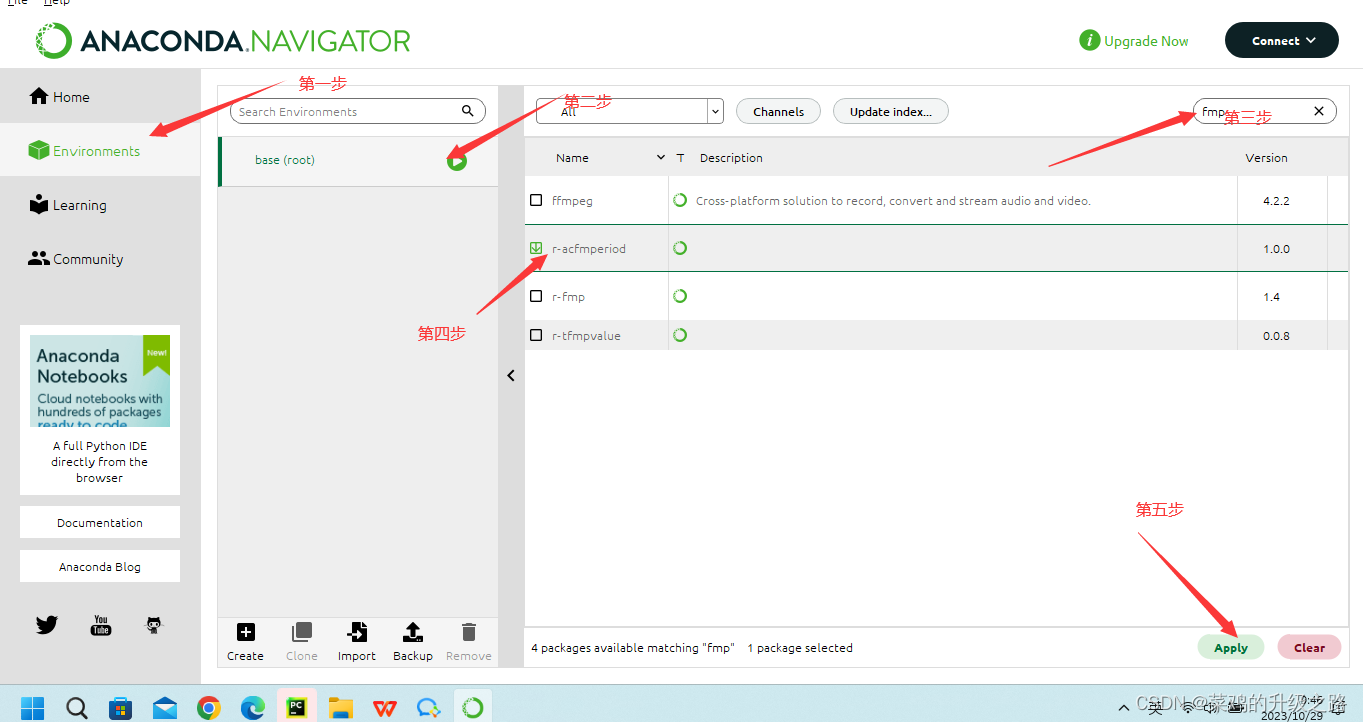Click the Search Environments field
Image resolution: width=1363 pixels, height=722 pixels.
[357, 112]
